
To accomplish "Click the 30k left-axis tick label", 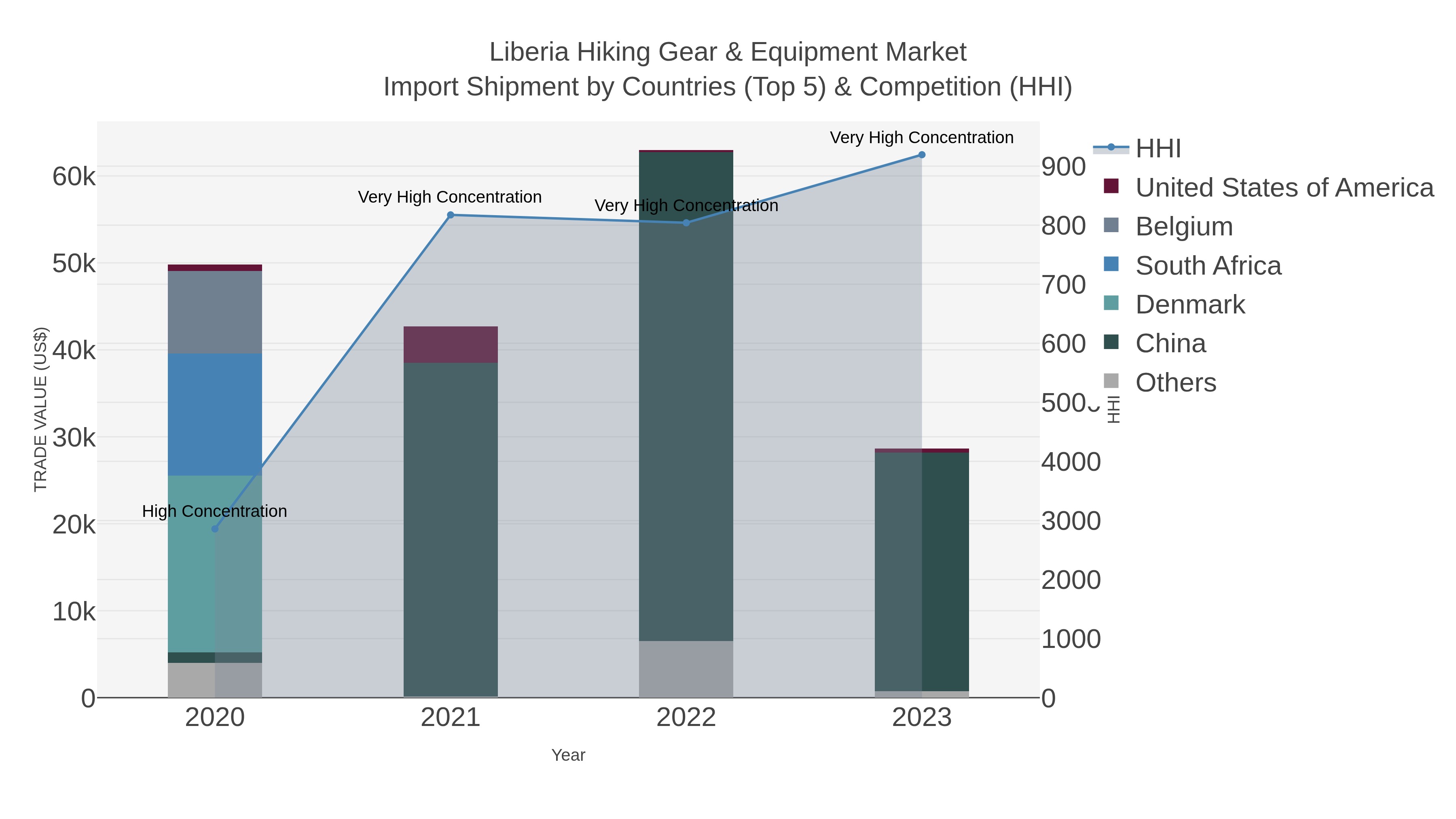I will [74, 438].
